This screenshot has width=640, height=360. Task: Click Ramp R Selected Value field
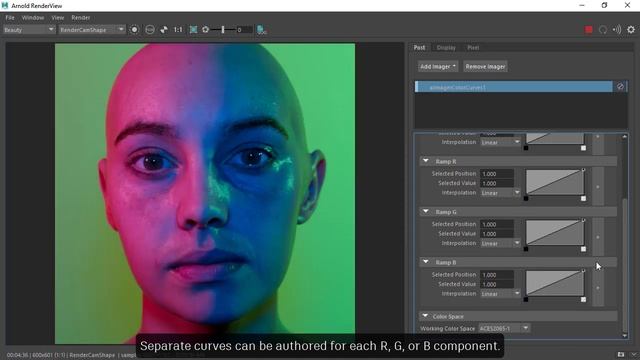(496, 183)
